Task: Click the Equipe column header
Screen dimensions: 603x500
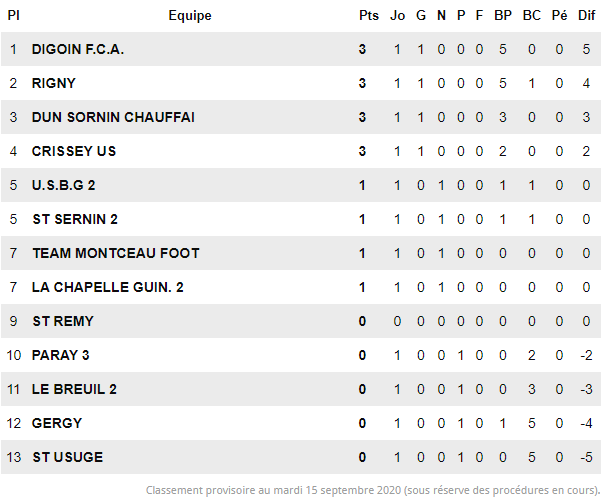Action: (190, 15)
